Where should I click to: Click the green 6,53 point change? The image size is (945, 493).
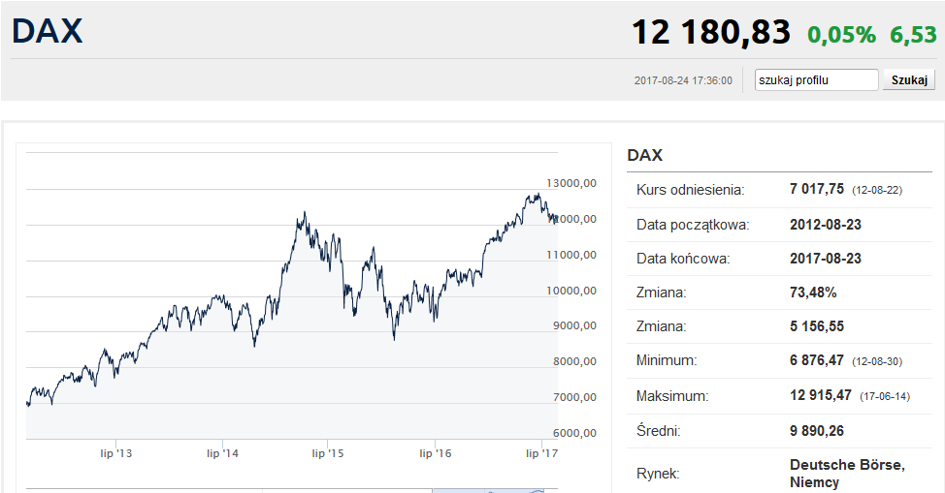(911, 35)
